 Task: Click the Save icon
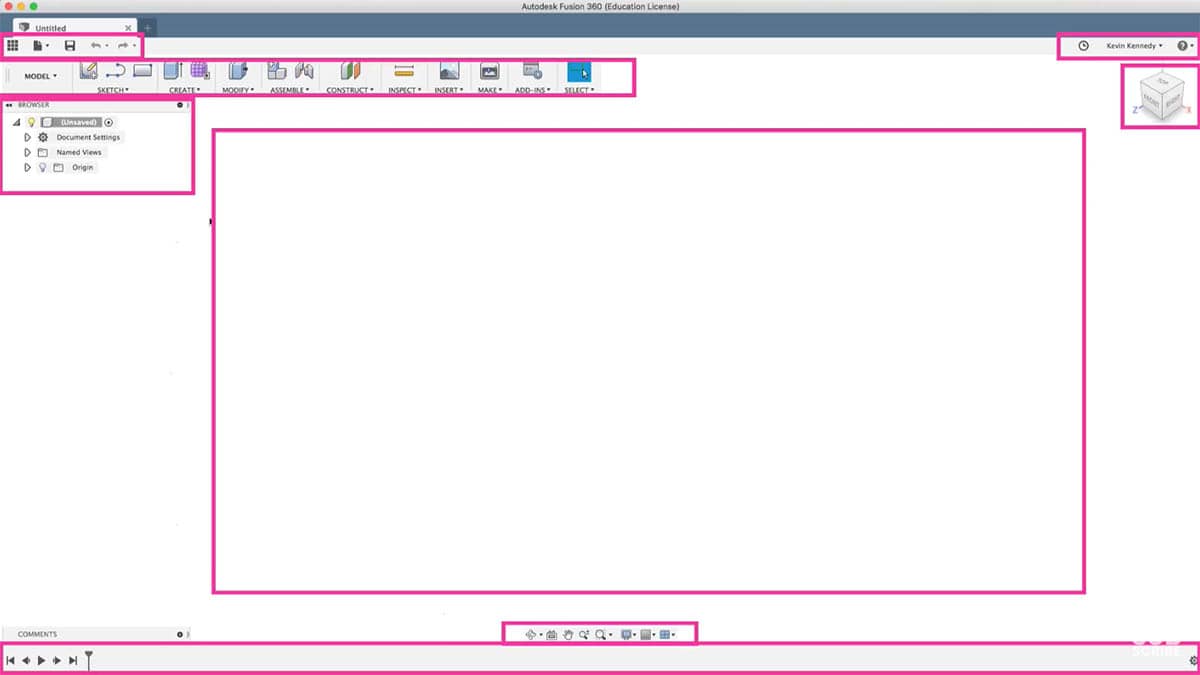[70, 46]
